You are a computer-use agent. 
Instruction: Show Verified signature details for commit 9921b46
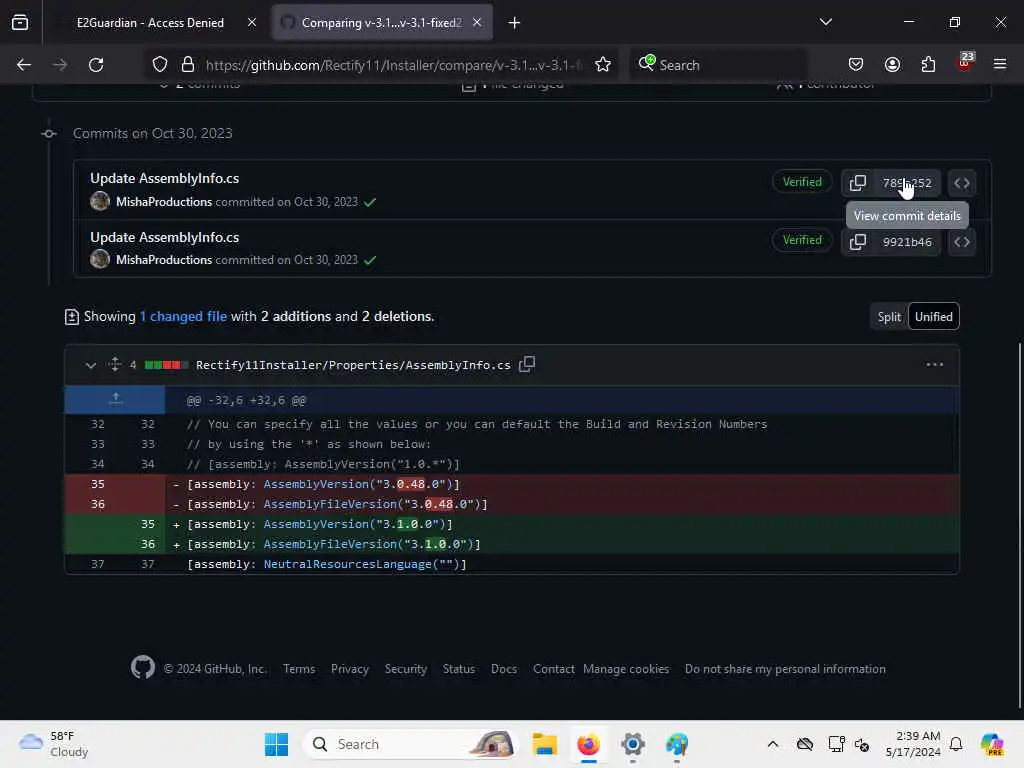802,240
